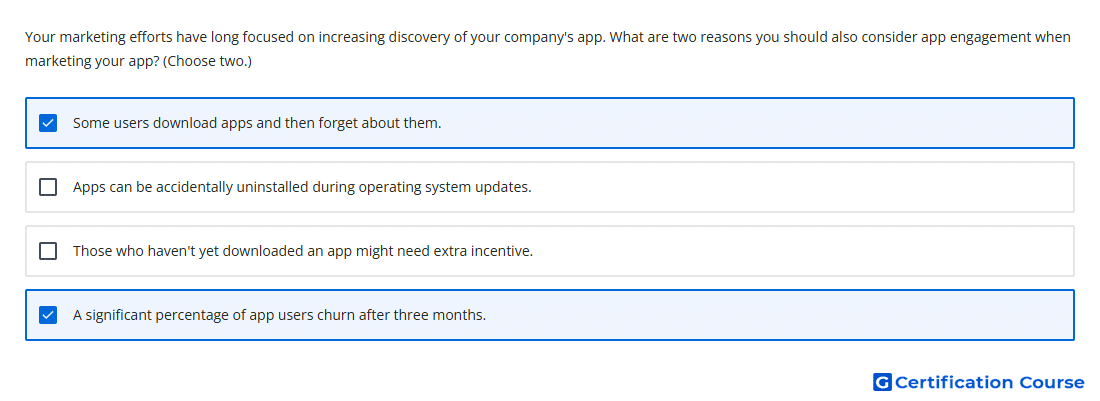The height and width of the screenshot is (401, 1100).
Task: Tick the 'extra incentive' option checkbox
Action: 48,251
